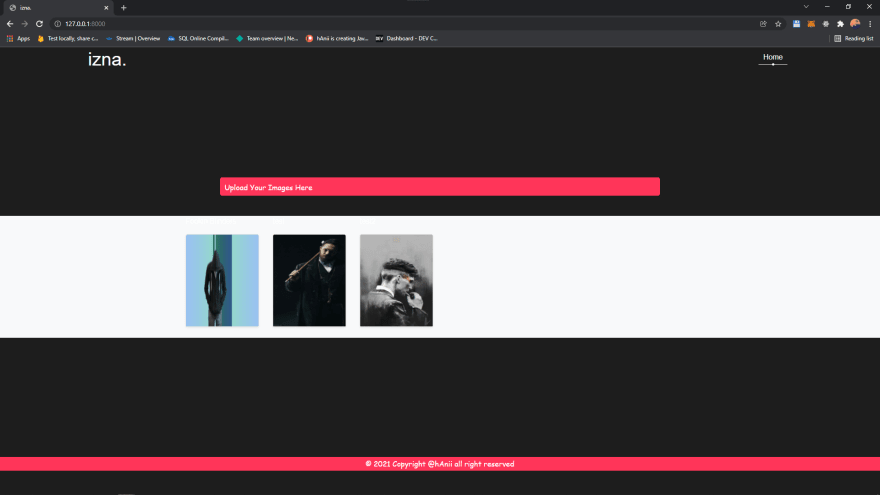The width and height of the screenshot is (880, 495).
Task: Open the Stream | Overview bookmark
Action: tap(133, 38)
